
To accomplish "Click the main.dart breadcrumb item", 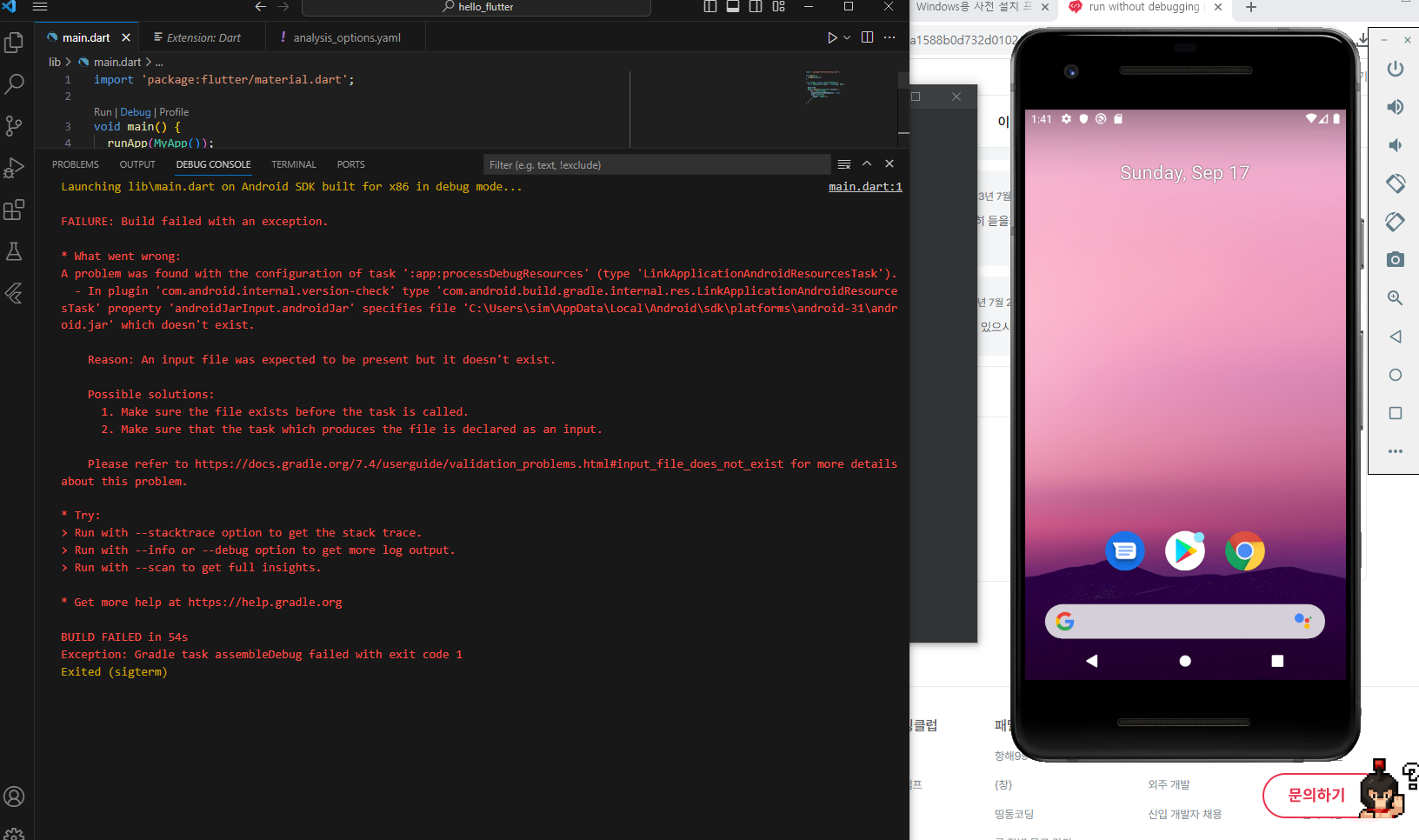I will point(117,62).
